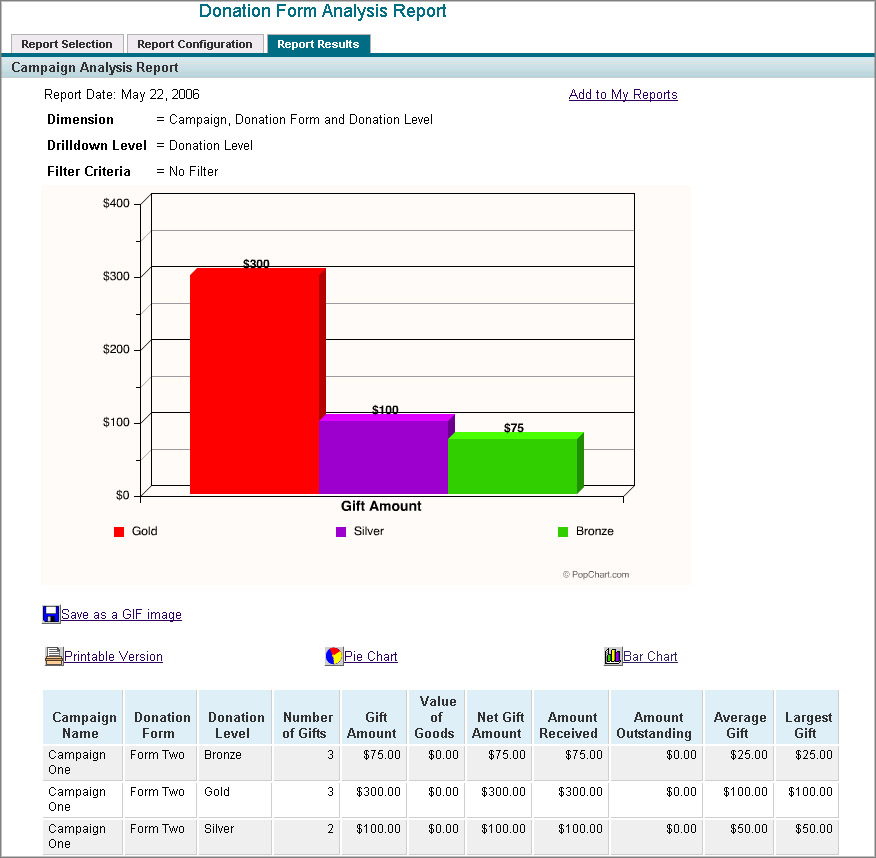Select the Report Results tab
This screenshot has width=876, height=858.
click(x=318, y=44)
